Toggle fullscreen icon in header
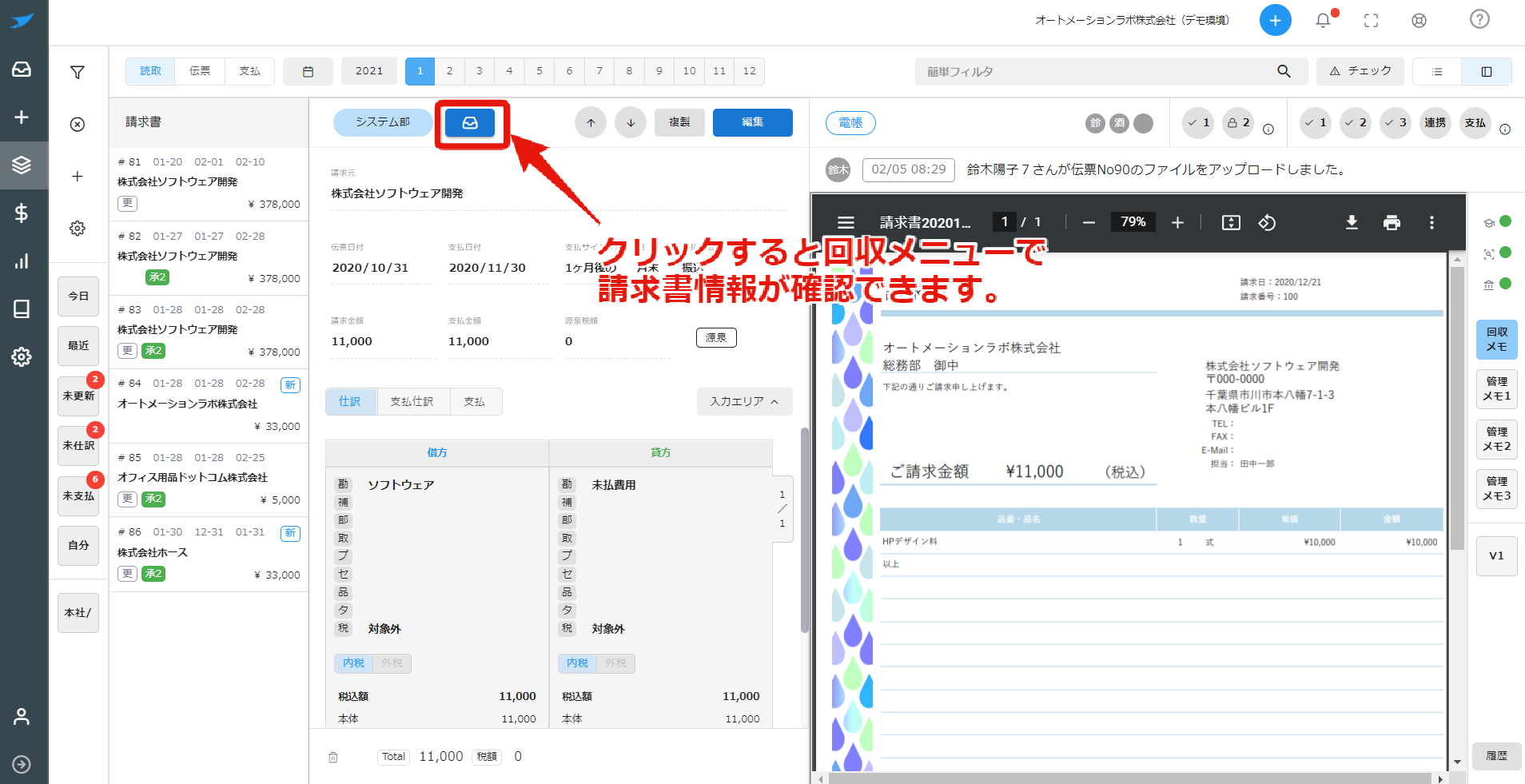Image resolution: width=1525 pixels, height=784 pixels. (x=1371, y=21)
